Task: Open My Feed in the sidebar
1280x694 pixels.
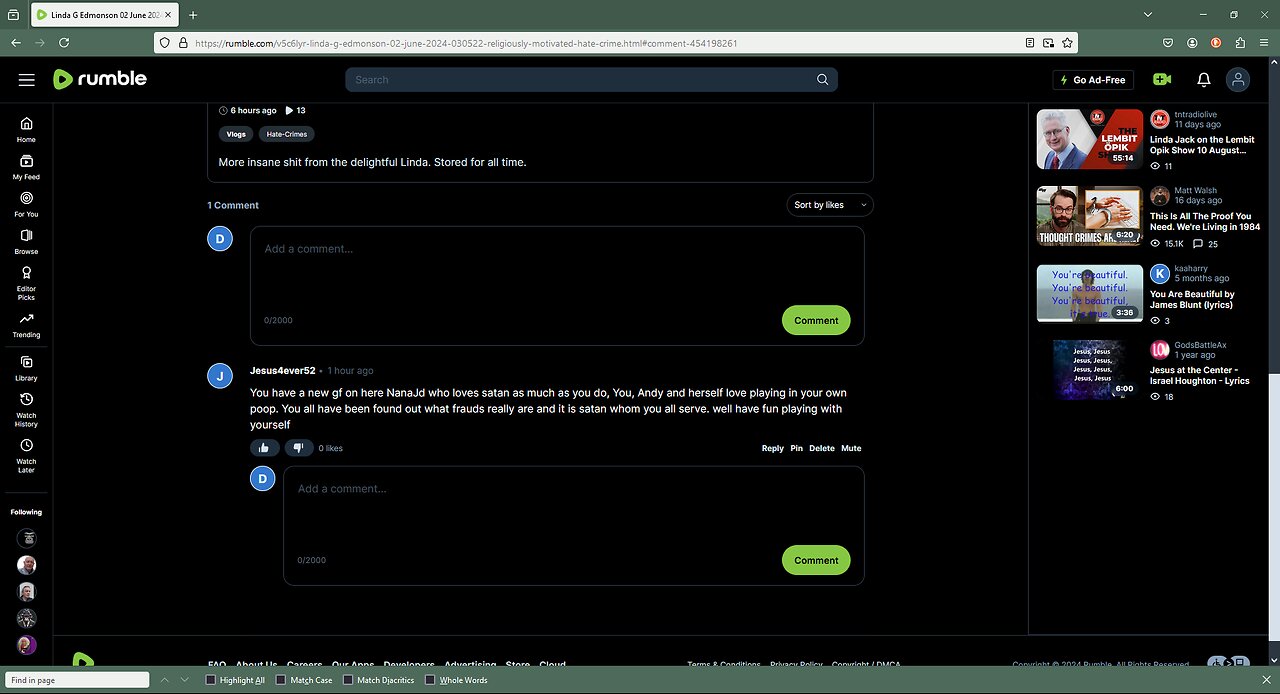Action: (x=26, y=166)
